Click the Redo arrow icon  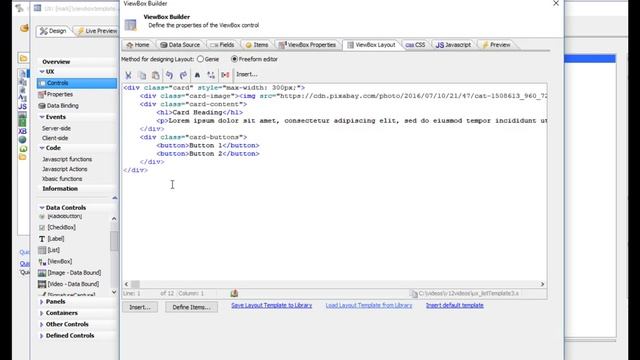[x=183, y=75]
